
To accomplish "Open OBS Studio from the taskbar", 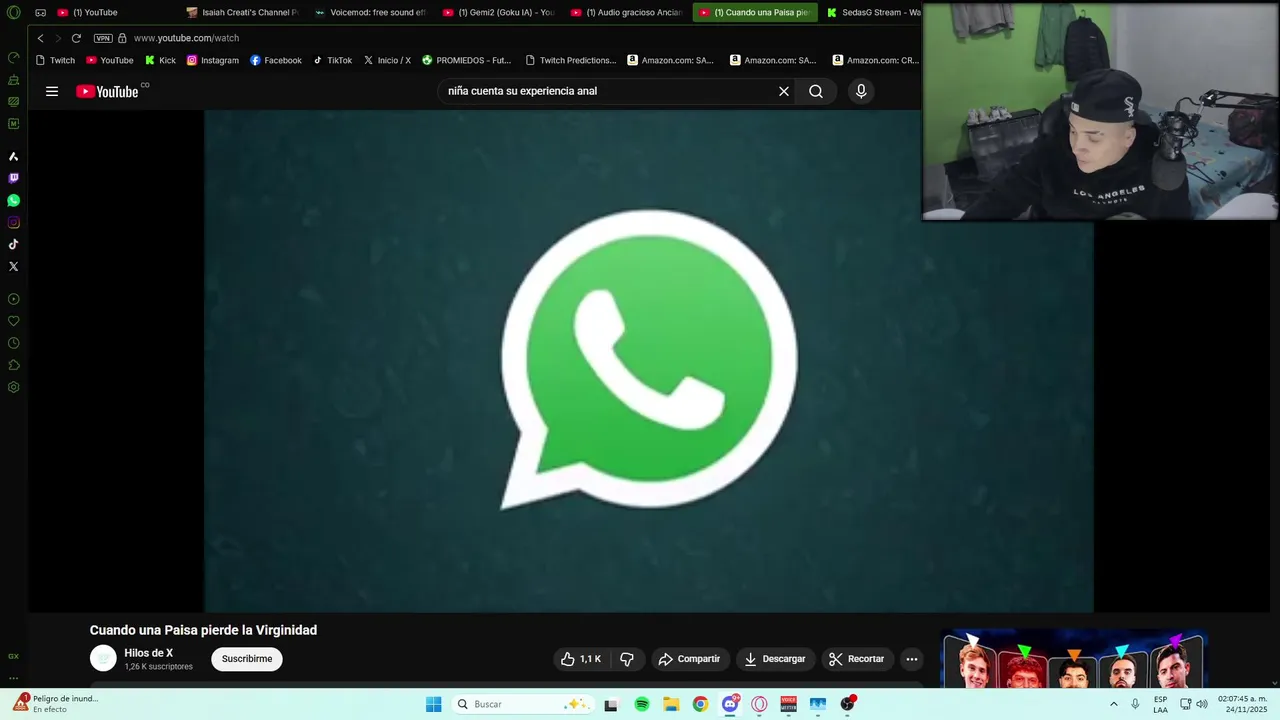I will [847, 704].
